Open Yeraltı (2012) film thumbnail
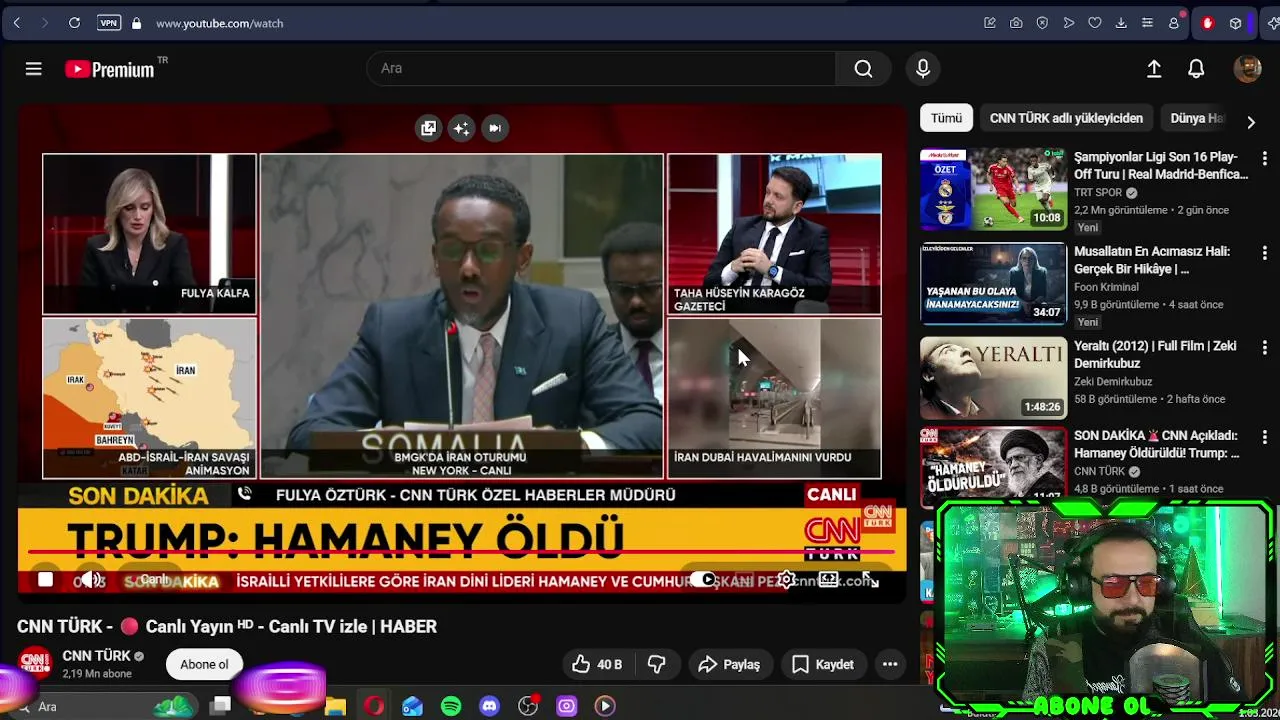Screen dimensions: 1280x720 click(993, 378)
